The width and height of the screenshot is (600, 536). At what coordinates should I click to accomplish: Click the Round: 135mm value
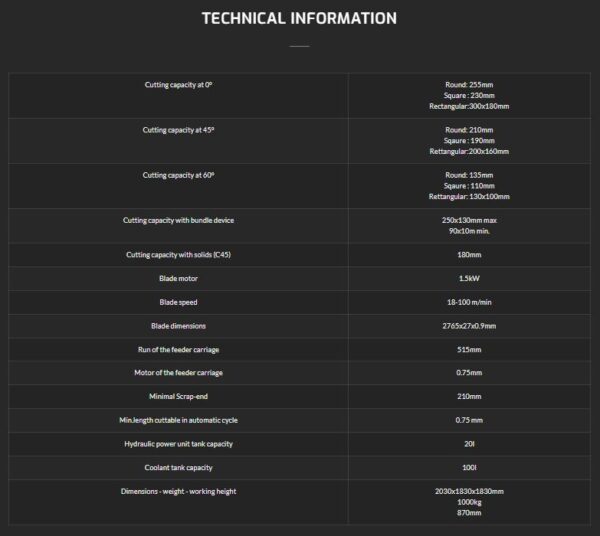click(x=469, y=175)
